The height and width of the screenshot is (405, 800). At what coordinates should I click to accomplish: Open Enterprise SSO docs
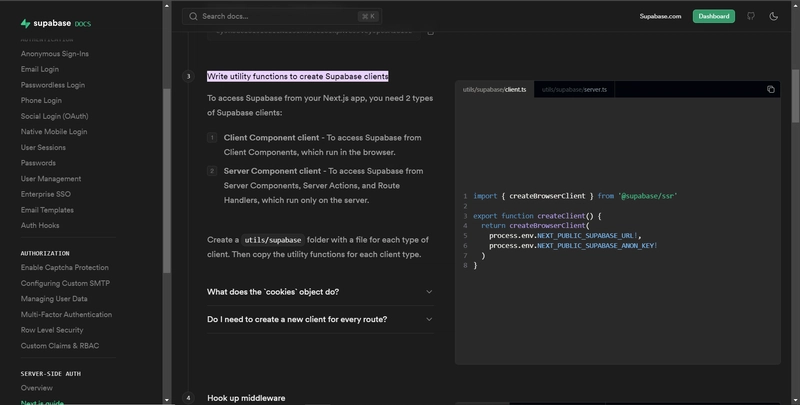click(x=46, y=194)
